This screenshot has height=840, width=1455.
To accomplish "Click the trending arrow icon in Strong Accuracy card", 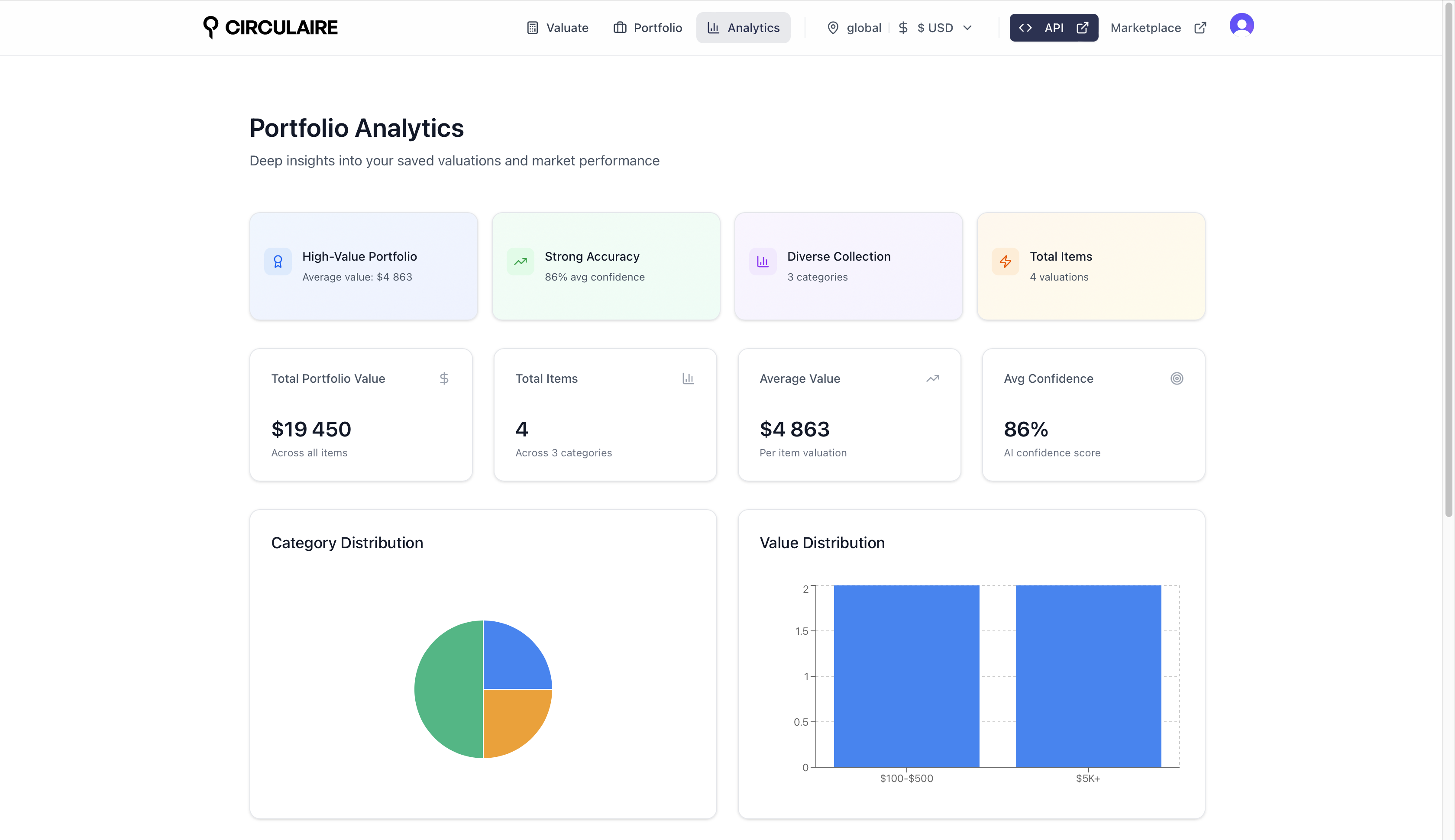I will 520,262.
